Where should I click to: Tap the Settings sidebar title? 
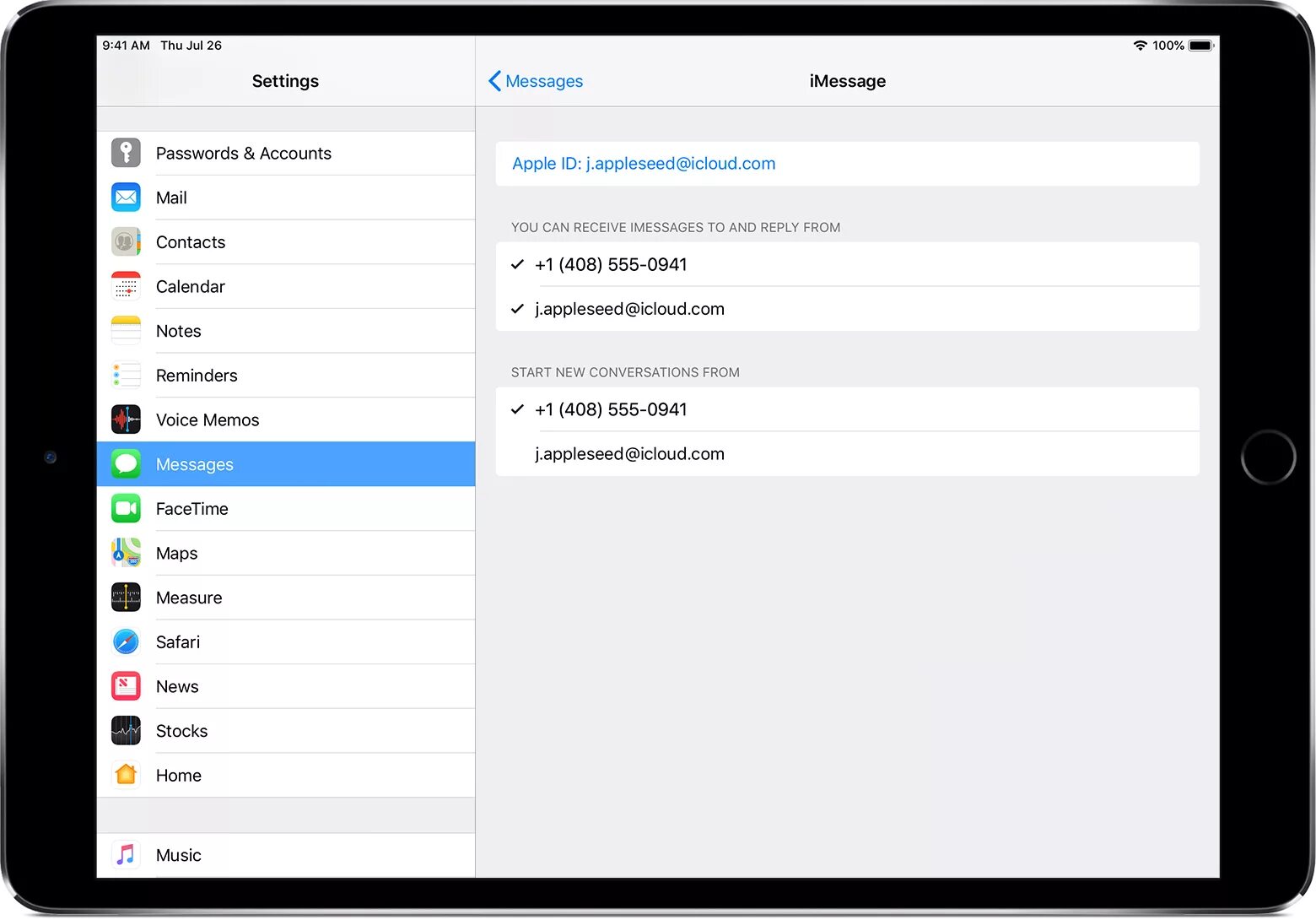(x=285, y=81)
